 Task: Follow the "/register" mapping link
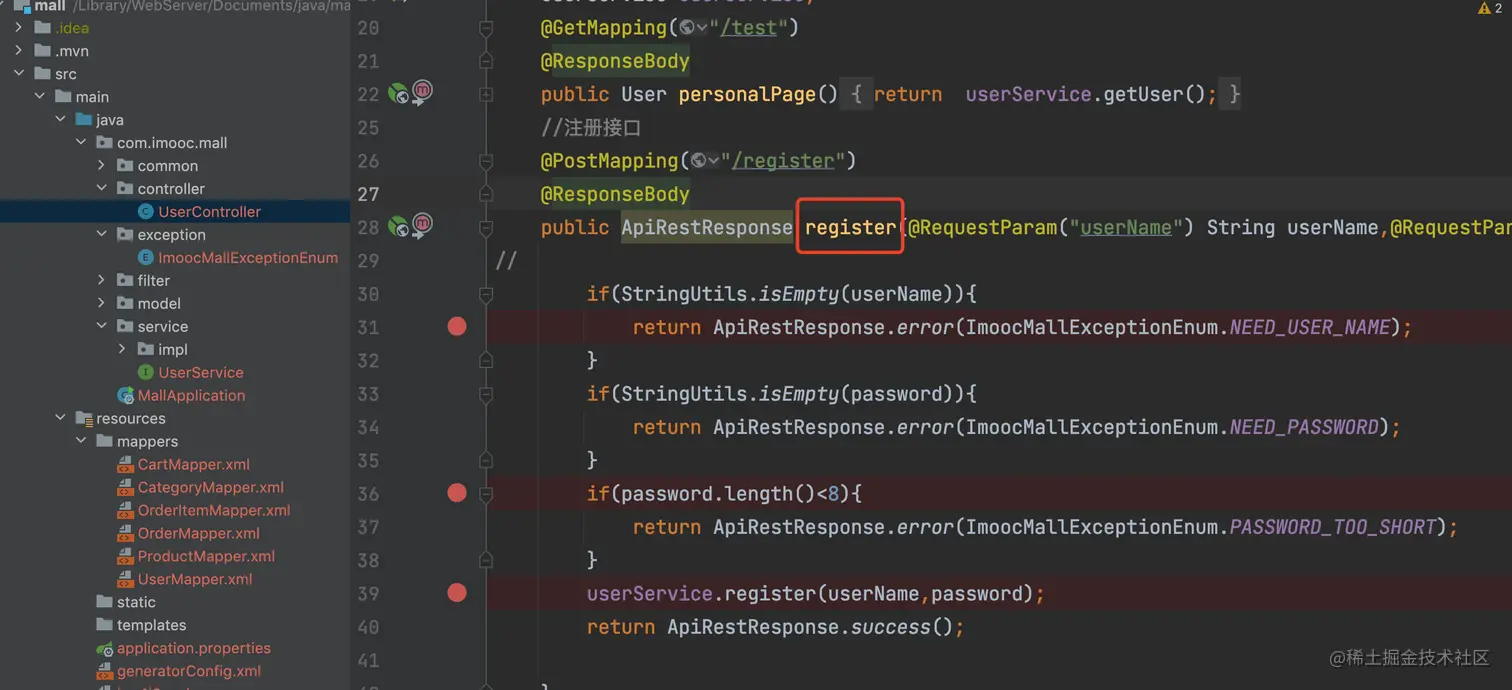[x=783, y=161]
